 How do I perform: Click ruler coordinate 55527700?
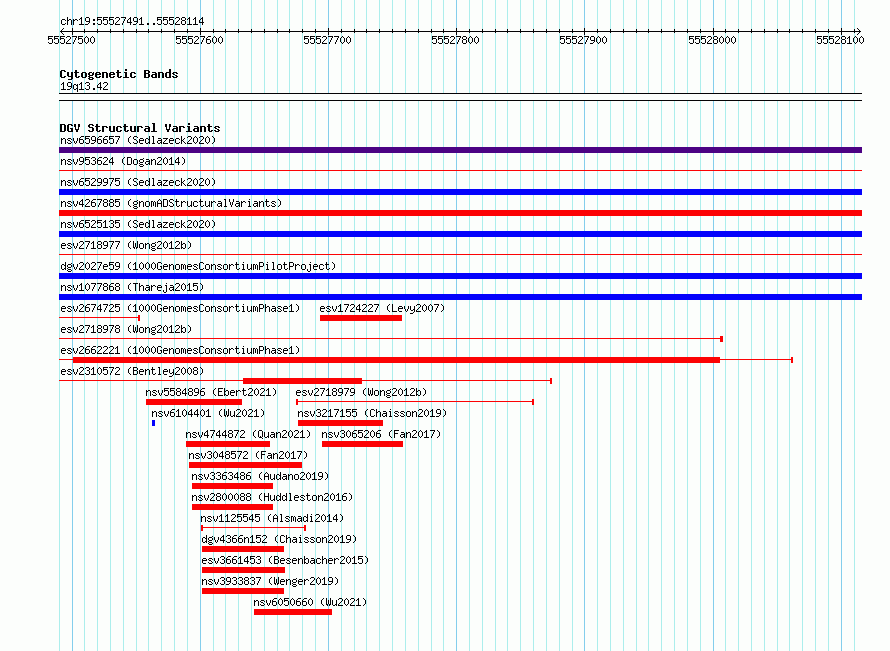(328, 40)
